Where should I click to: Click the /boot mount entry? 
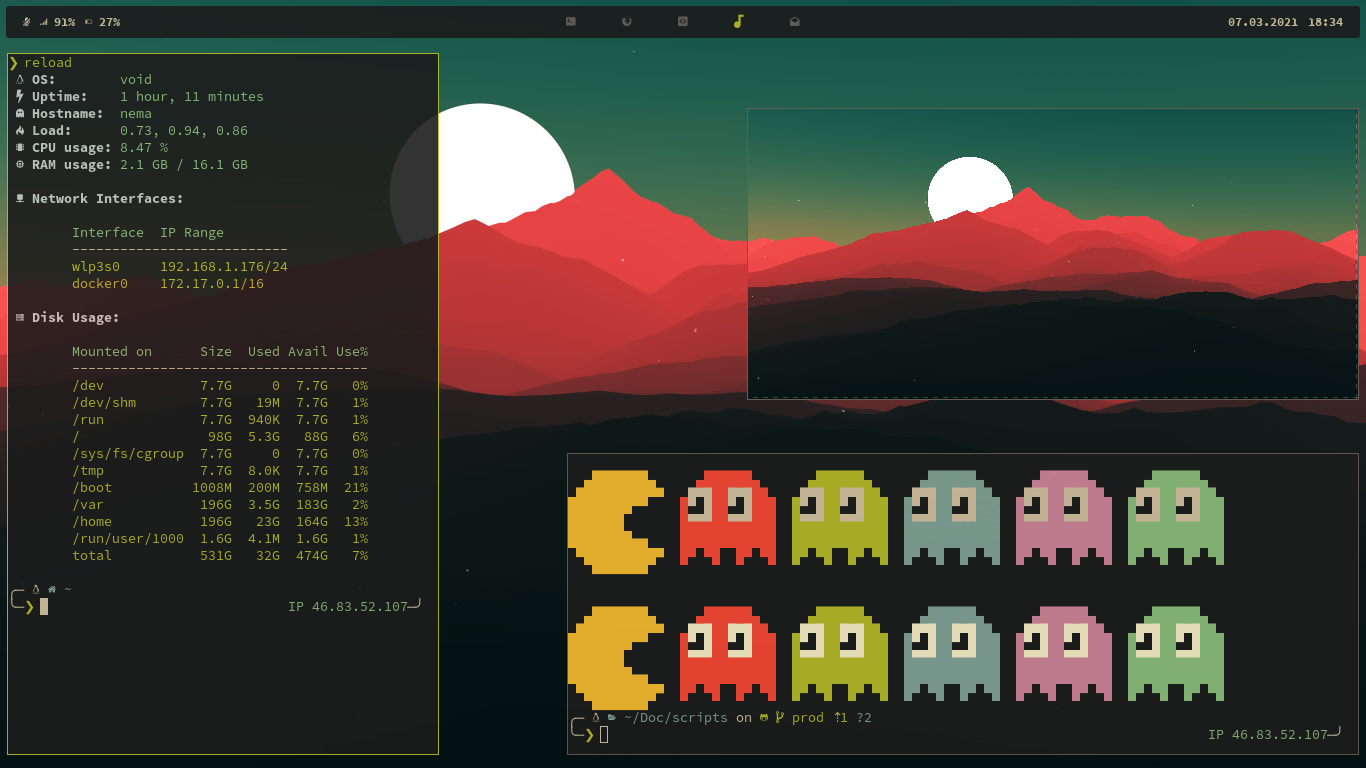pyautogui.click(x=92, y=487)
